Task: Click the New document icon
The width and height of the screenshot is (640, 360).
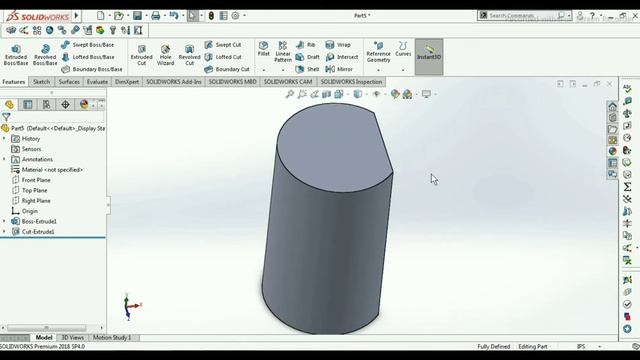Action: pyautogui.click(x=100, y=16)
